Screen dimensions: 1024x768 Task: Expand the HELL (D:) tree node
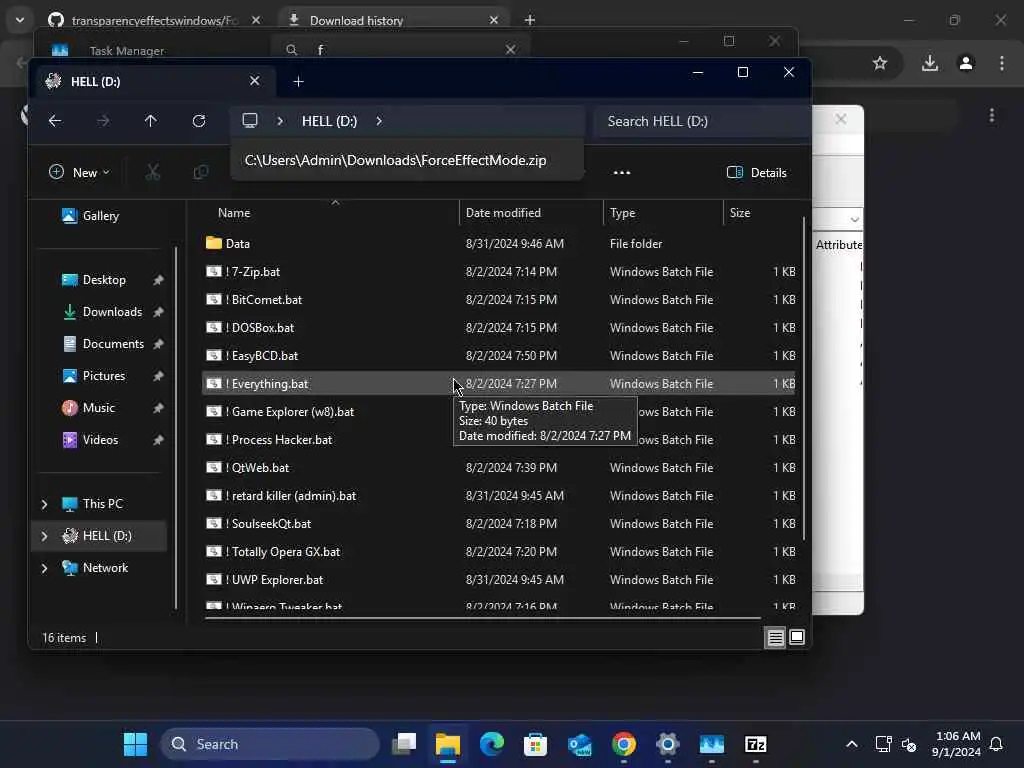(44, 536)
